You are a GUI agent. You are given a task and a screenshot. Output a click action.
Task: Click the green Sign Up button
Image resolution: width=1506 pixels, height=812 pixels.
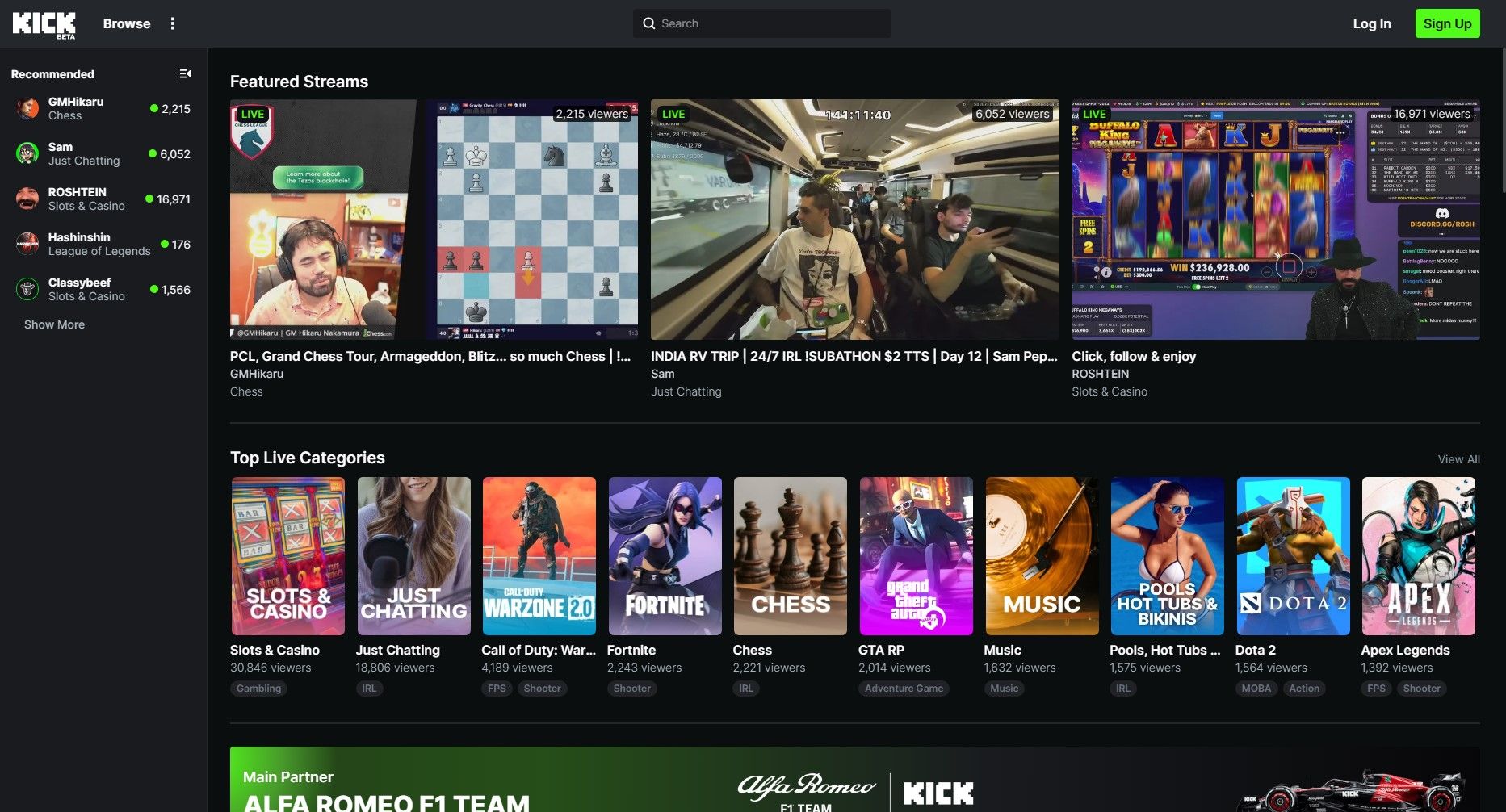(1447, 24)
